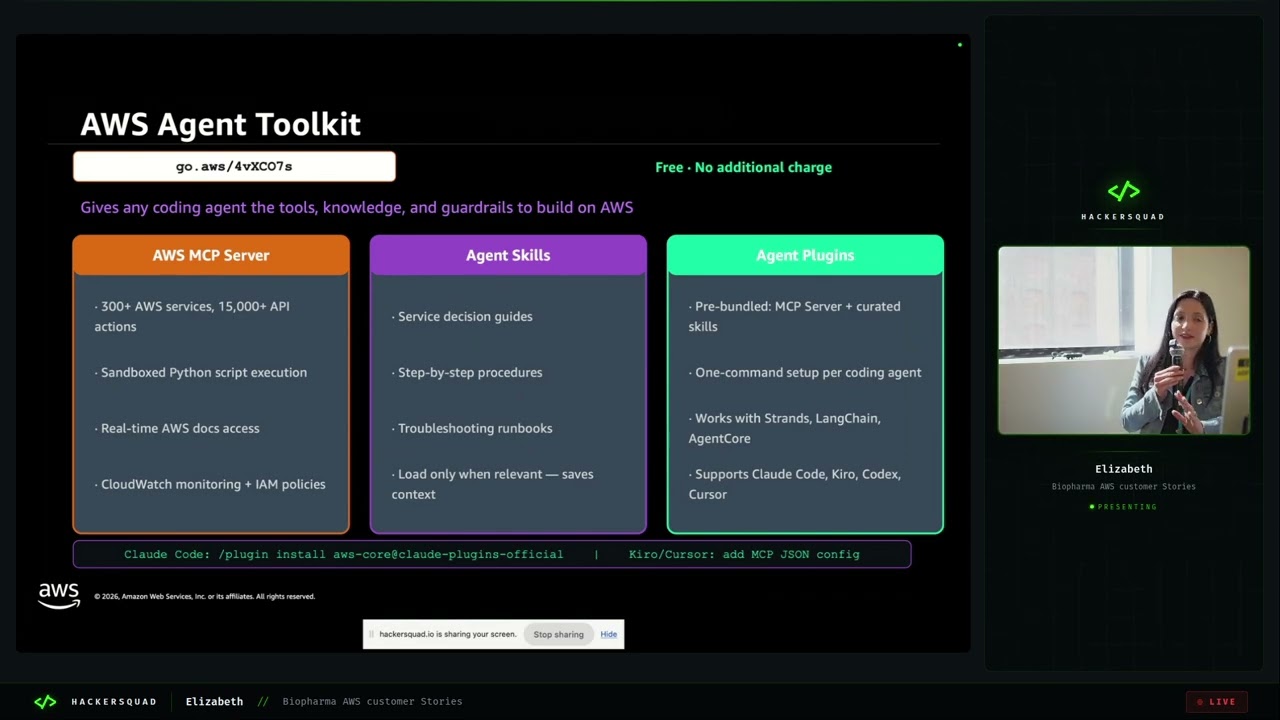Click the Agent Plugins card header
This screenshot has height=720, width=1280.
805,255
